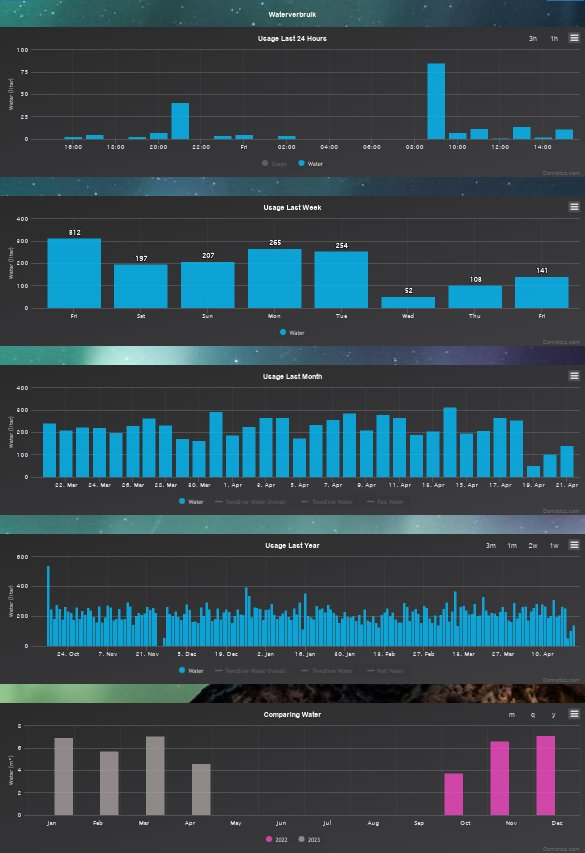Switch Comparing Water to month view (m)
This screenshot has width=585, height=853.
pos(512,715)
